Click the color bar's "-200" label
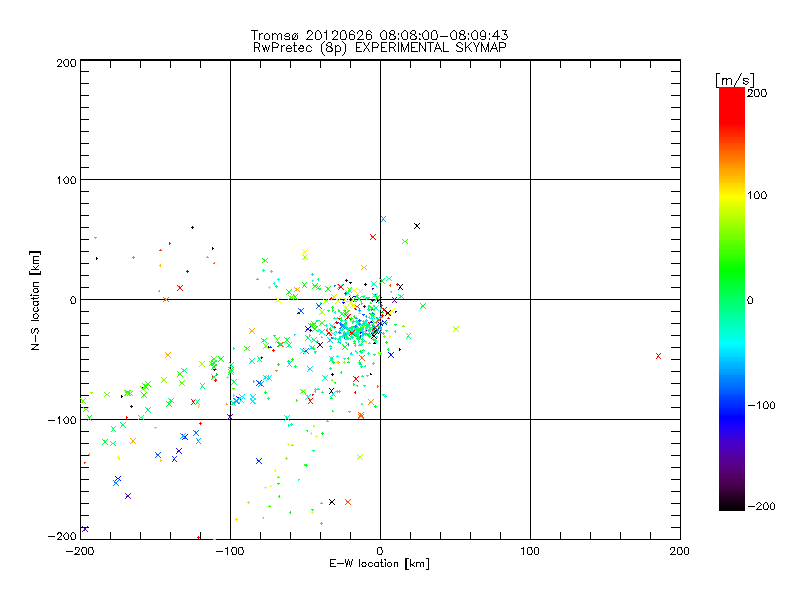Screen dimensions: 800x600 point(761,507)
